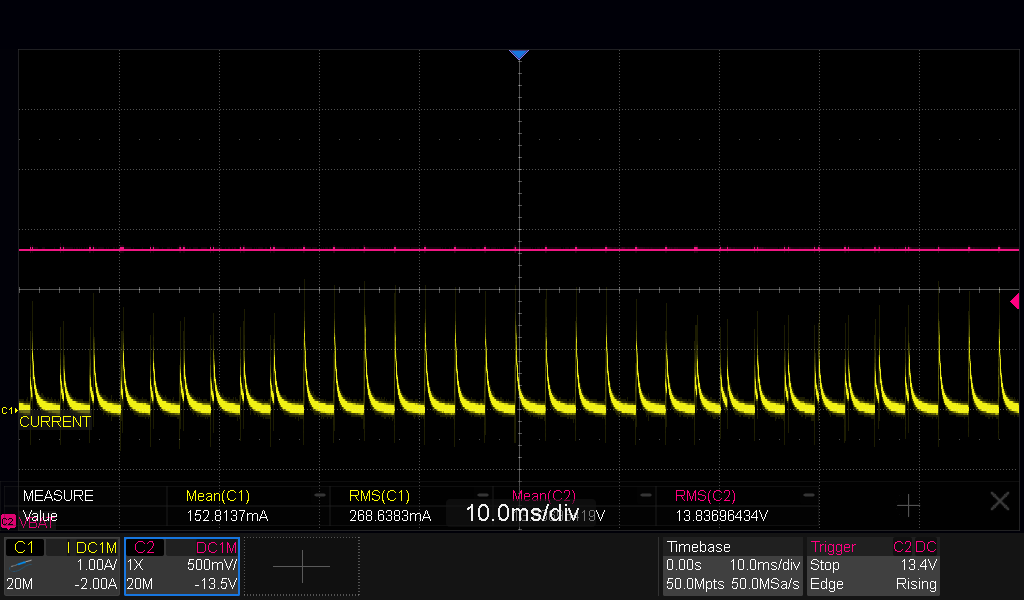Toggle C2 DC1M coupling setting

tap(216, 548)
